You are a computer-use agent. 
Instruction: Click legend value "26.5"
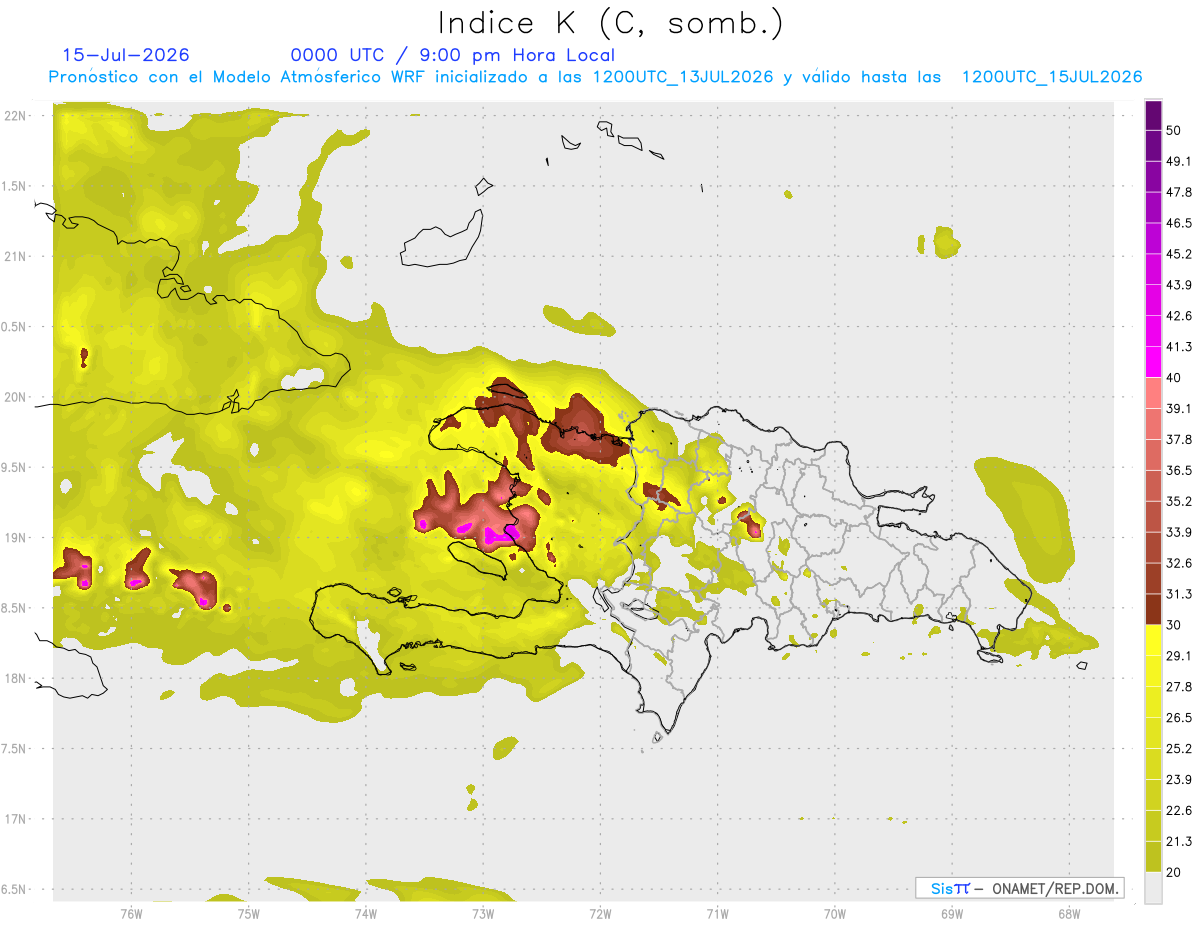[x=1179, y=718]
